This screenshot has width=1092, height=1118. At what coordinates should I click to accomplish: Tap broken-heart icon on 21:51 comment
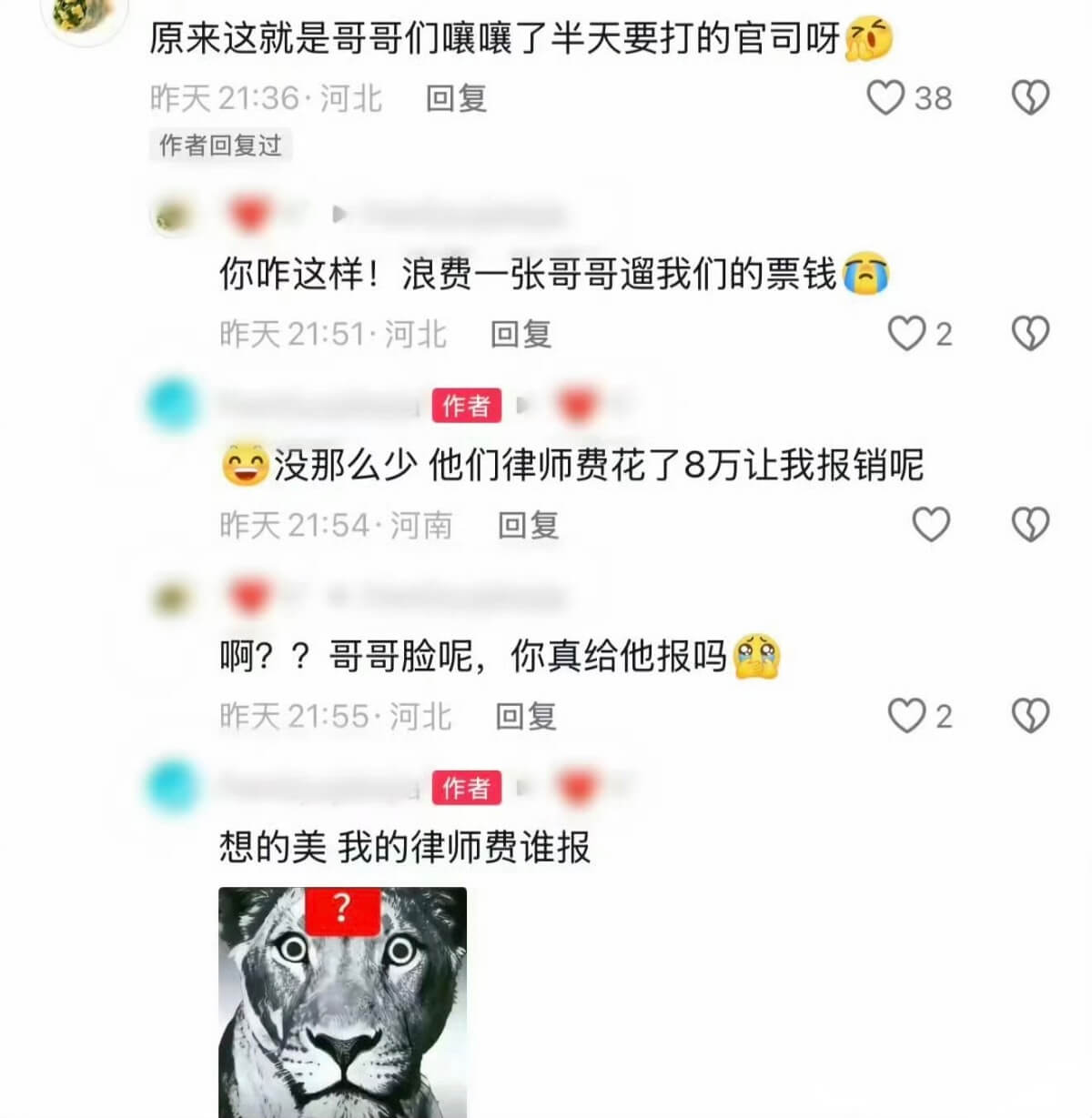point(1031,334)
